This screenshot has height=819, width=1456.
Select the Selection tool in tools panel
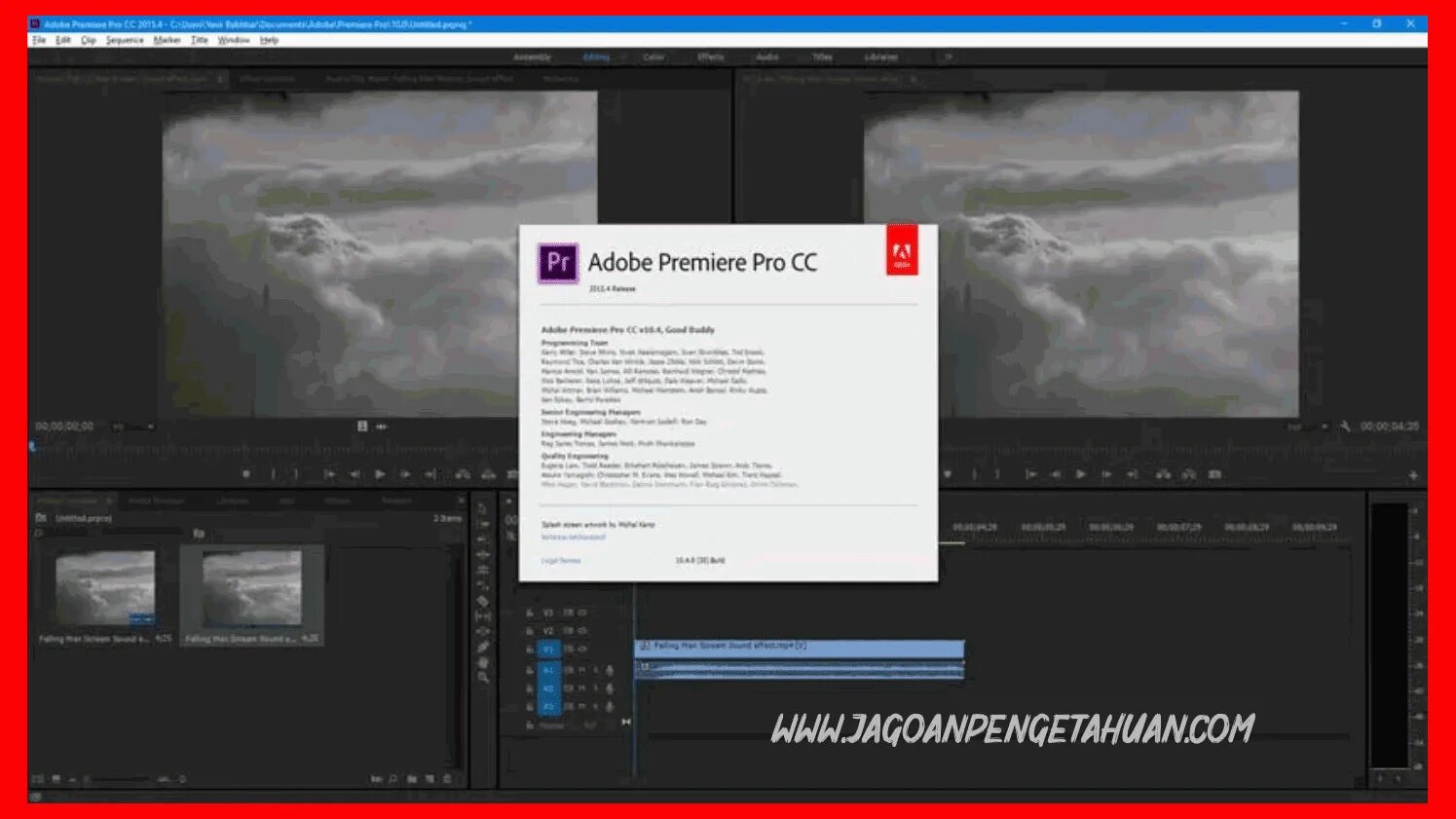point(483,508)
